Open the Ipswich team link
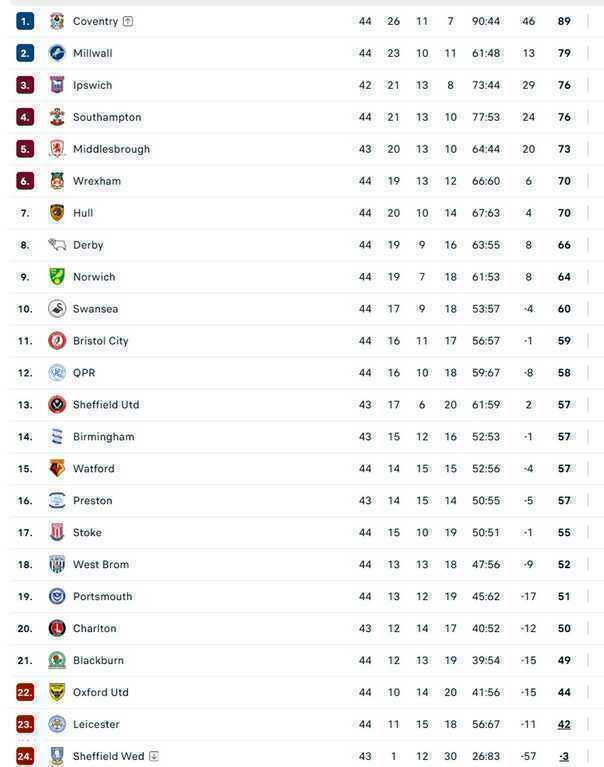The image size is (604, 767). click(x=92, y=85)
